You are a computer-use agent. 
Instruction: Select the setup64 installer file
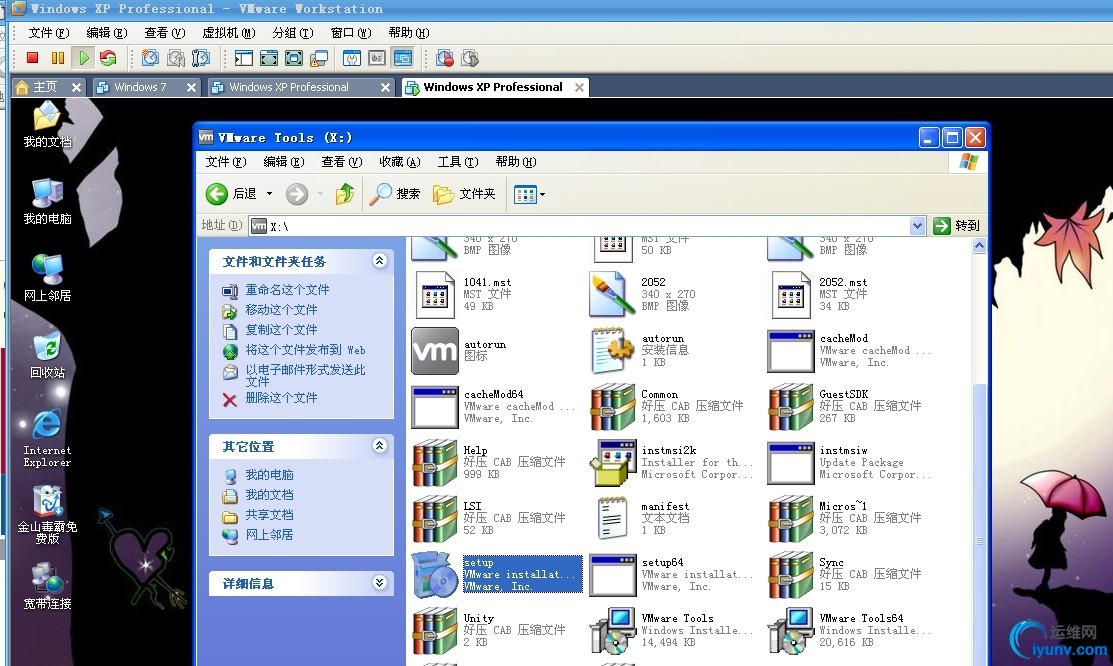(671, 574)
